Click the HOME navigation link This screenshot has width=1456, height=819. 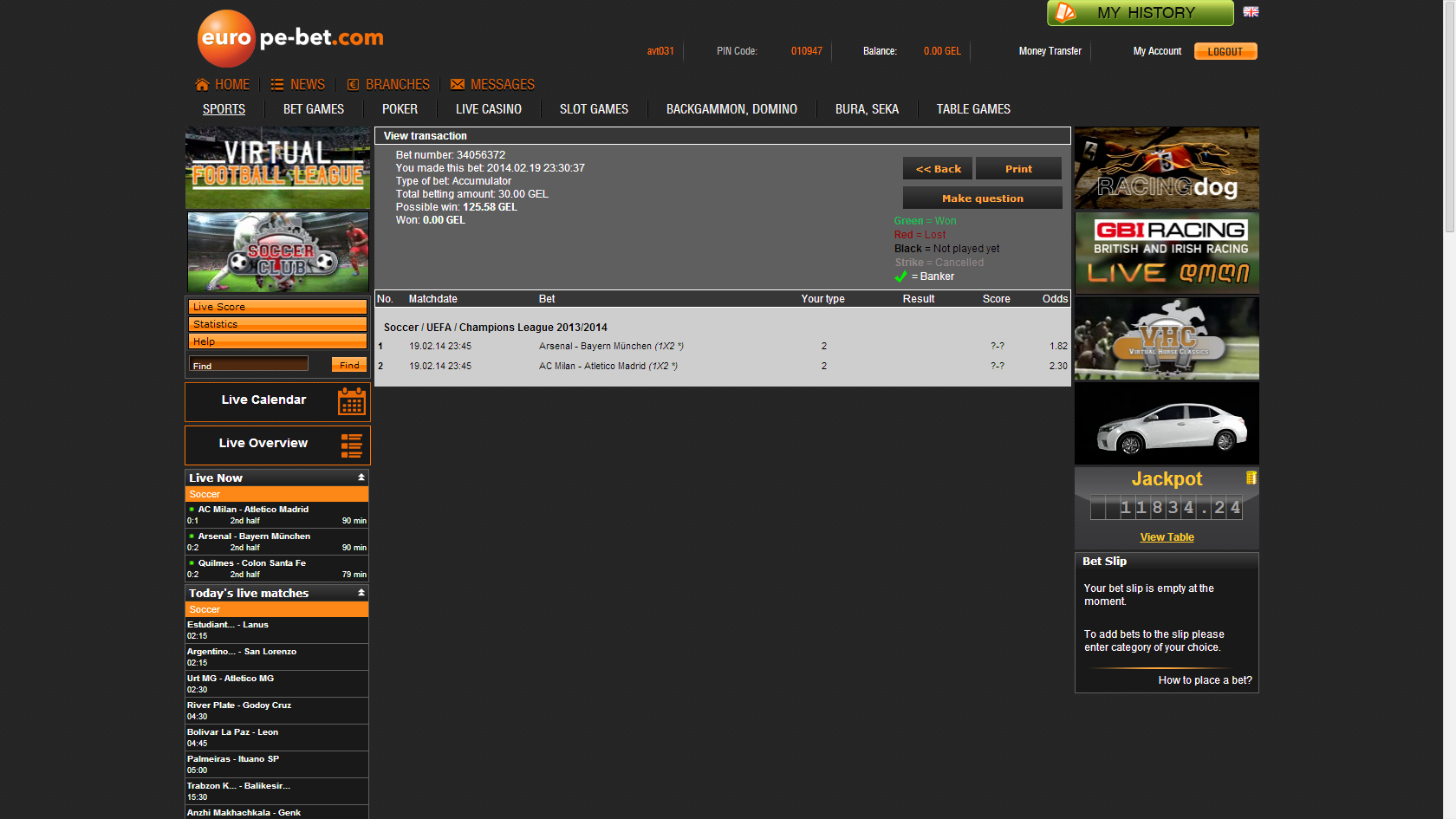(x=232, y=85)
